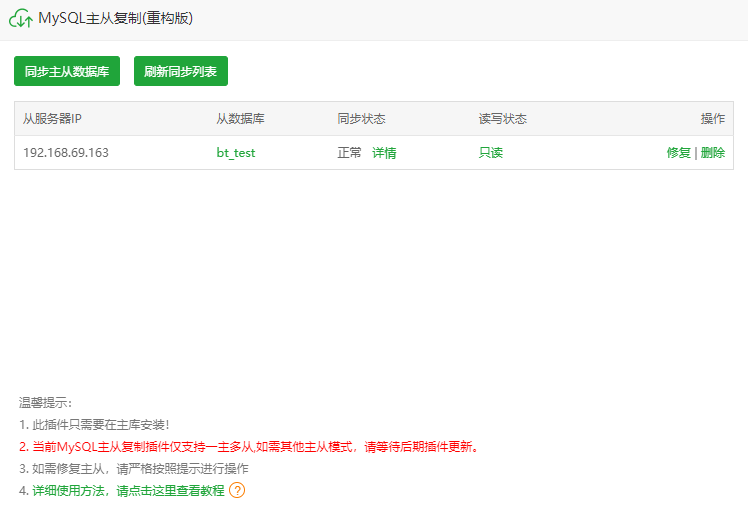Viewport: 748px width, 520px height.
Task: Click the 从服务器IP column header
Action: point(52,119)
